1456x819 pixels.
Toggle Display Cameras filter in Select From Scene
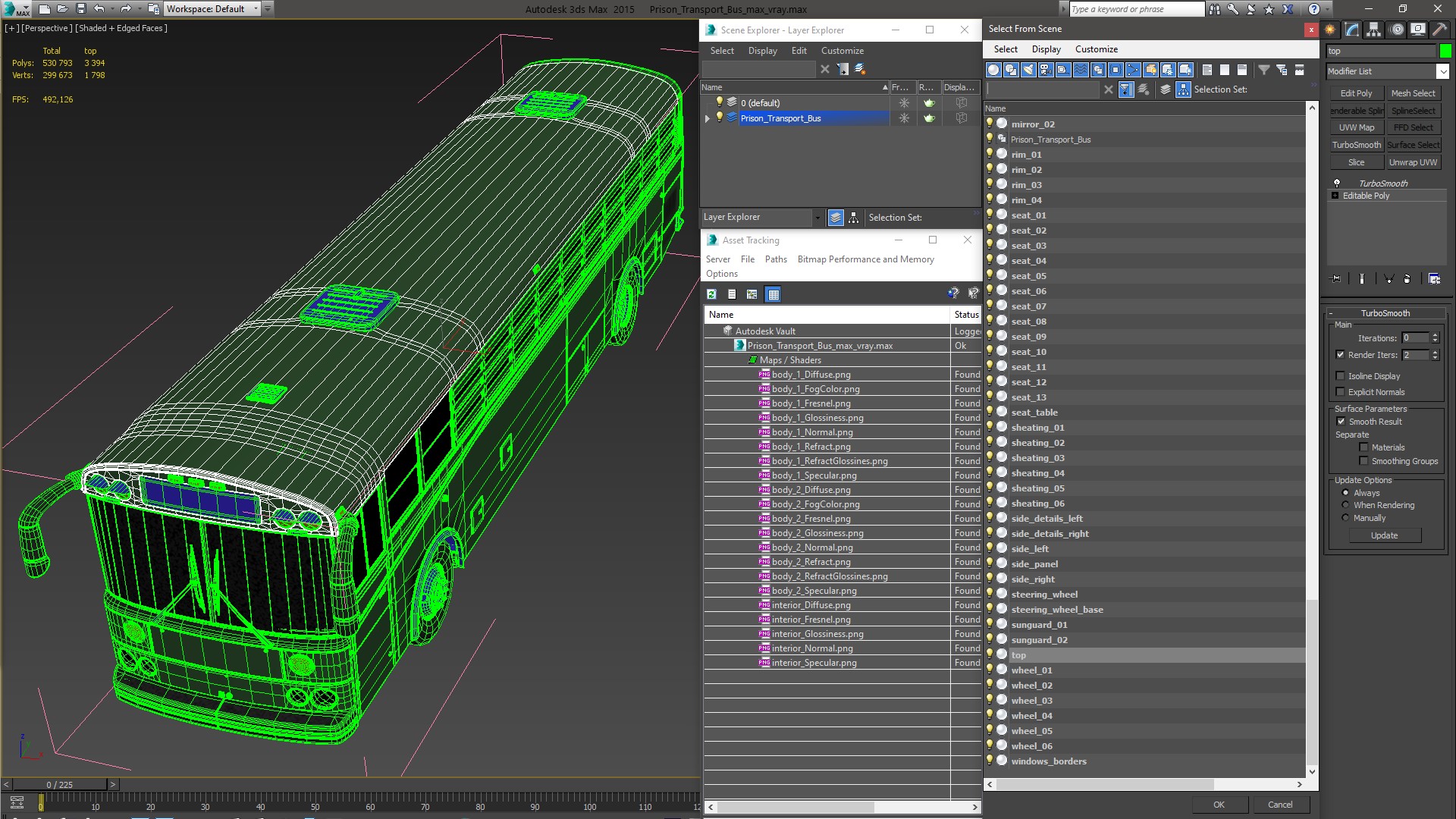1046,70
